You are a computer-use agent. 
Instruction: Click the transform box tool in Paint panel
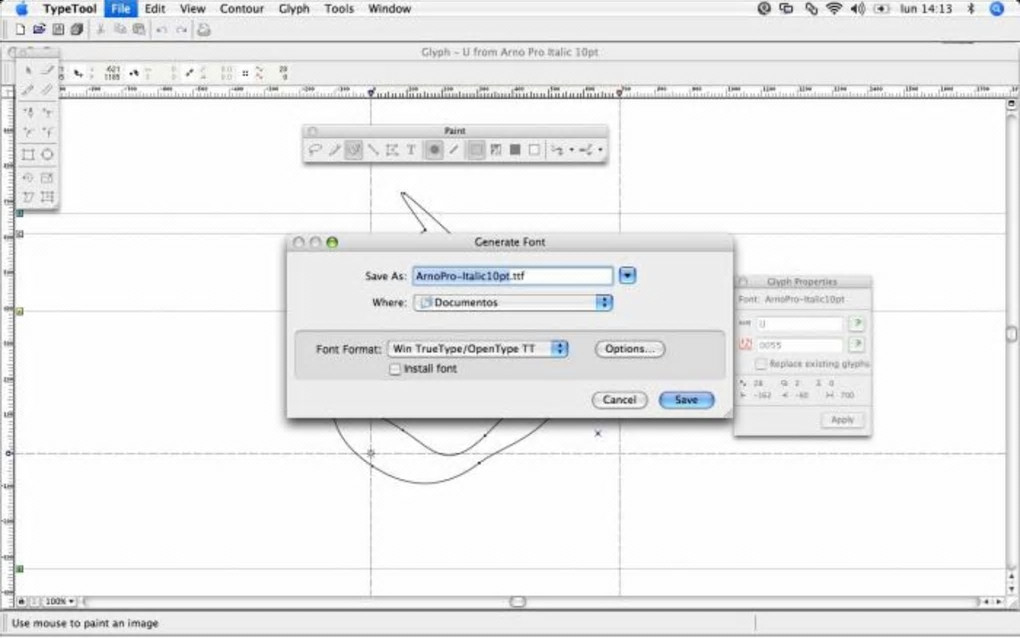click(392, 150)
